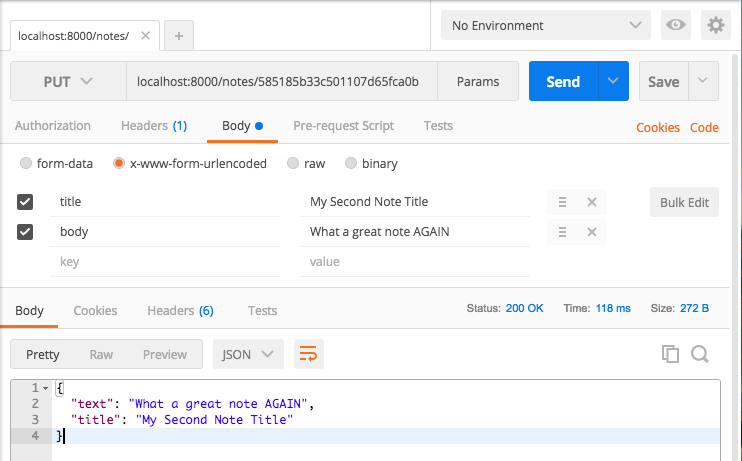Uncheck the title parameter checkbox
Viewport: 742px width, 461px height.
pos(25,202)
